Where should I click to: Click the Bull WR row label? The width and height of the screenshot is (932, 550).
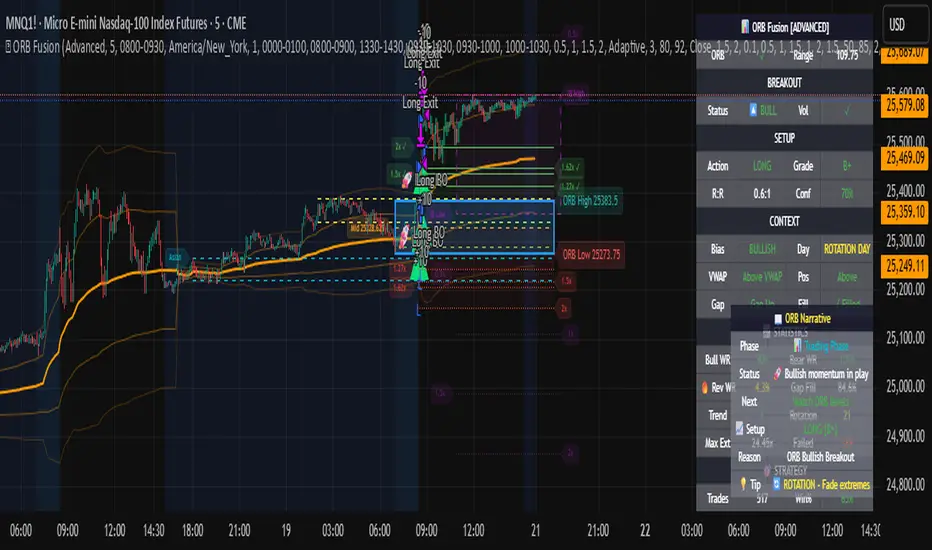[x=717, y=360]
